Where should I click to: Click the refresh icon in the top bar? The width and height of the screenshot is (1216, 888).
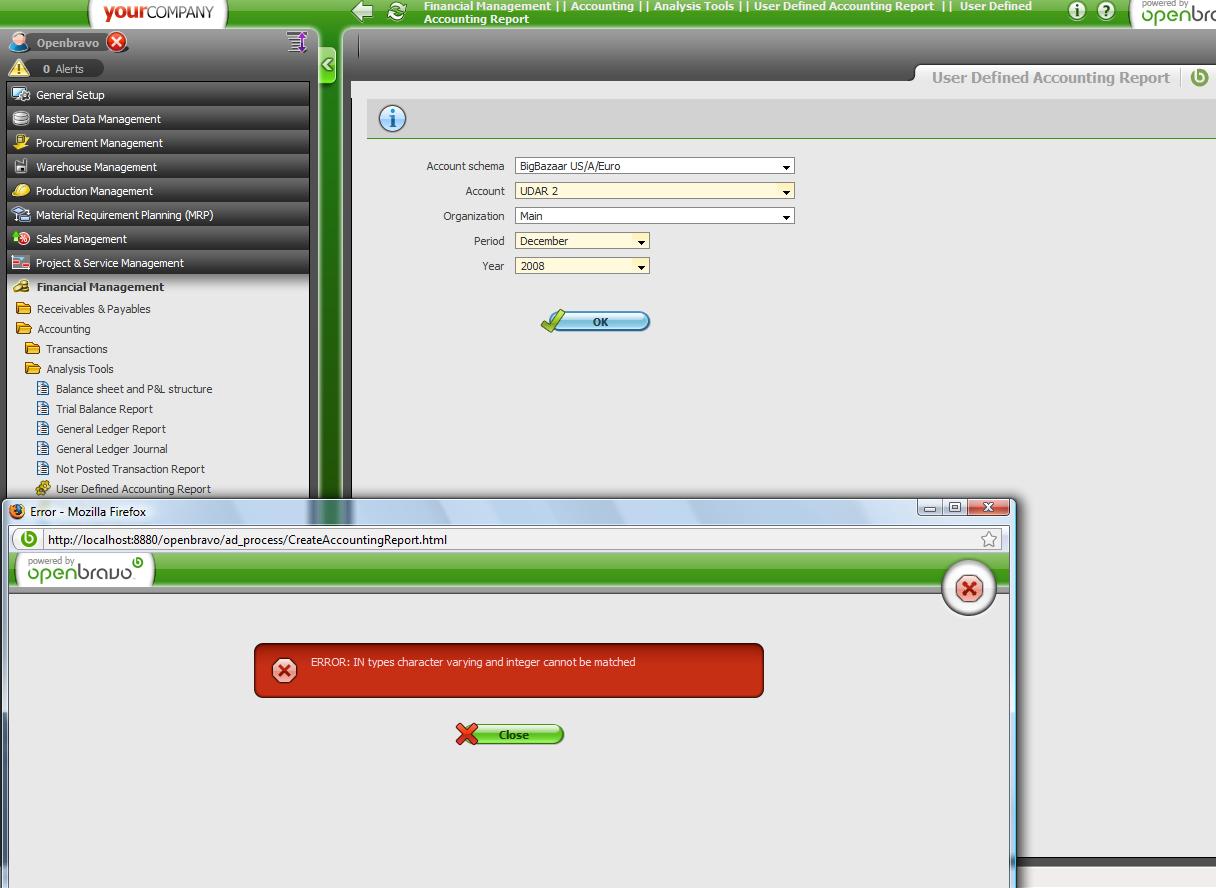coord(397,11)
